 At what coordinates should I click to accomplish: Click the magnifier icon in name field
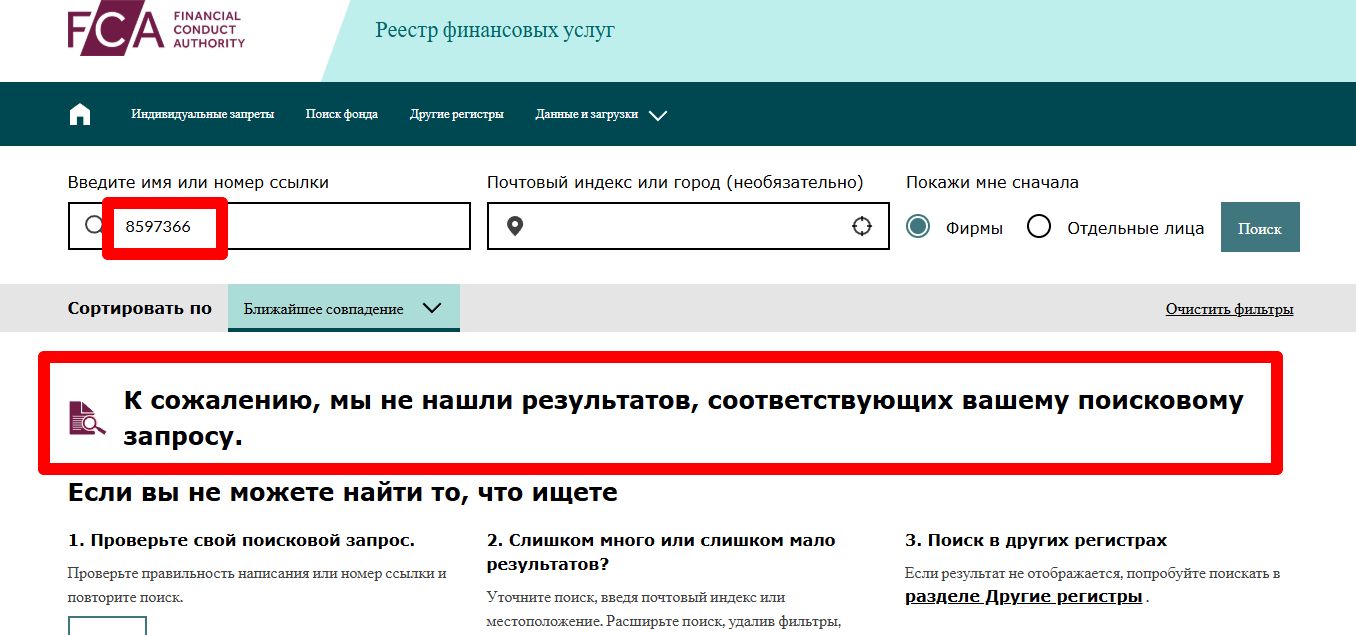click(93, 225)
